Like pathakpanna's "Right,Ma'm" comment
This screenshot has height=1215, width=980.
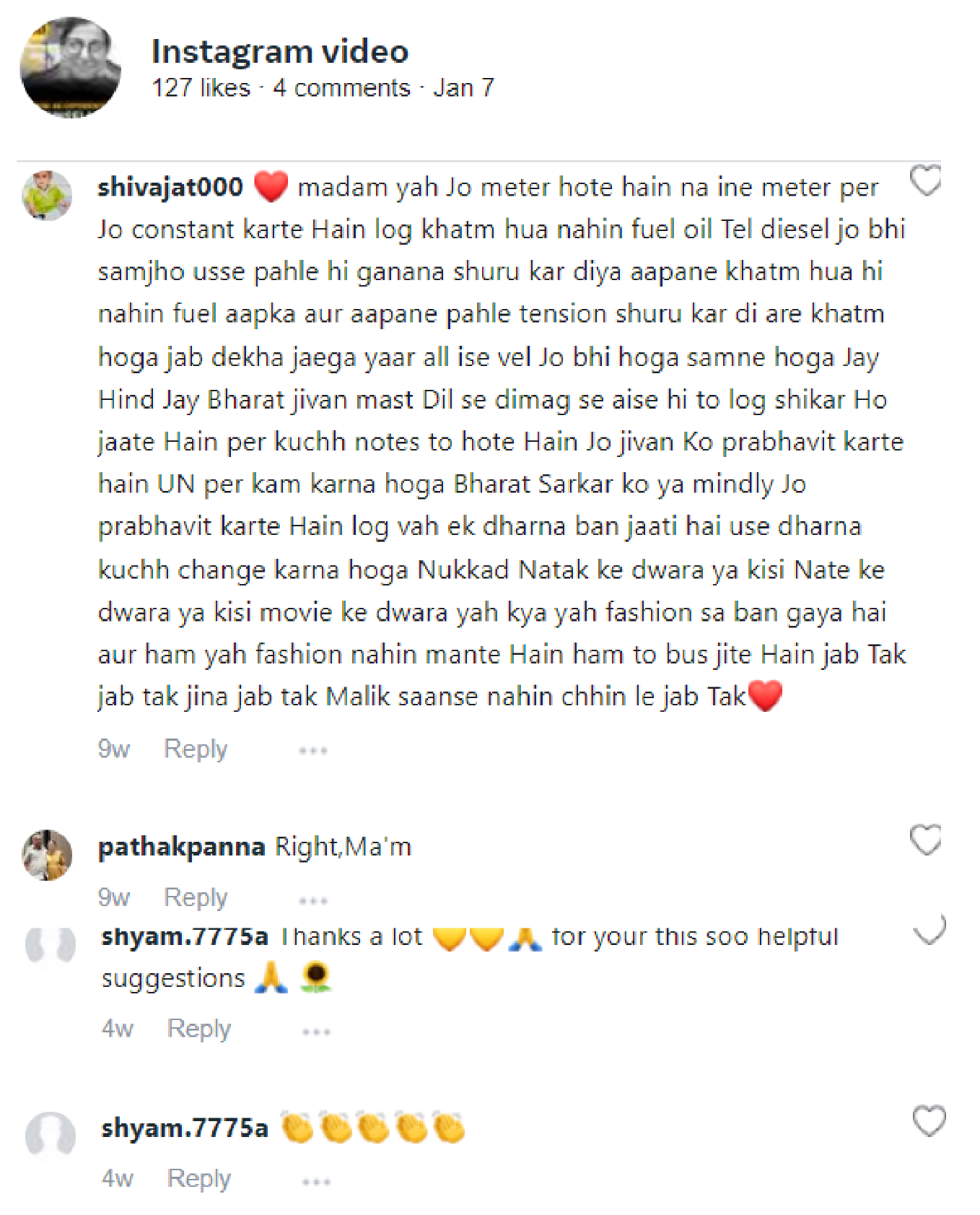(925, 840)
